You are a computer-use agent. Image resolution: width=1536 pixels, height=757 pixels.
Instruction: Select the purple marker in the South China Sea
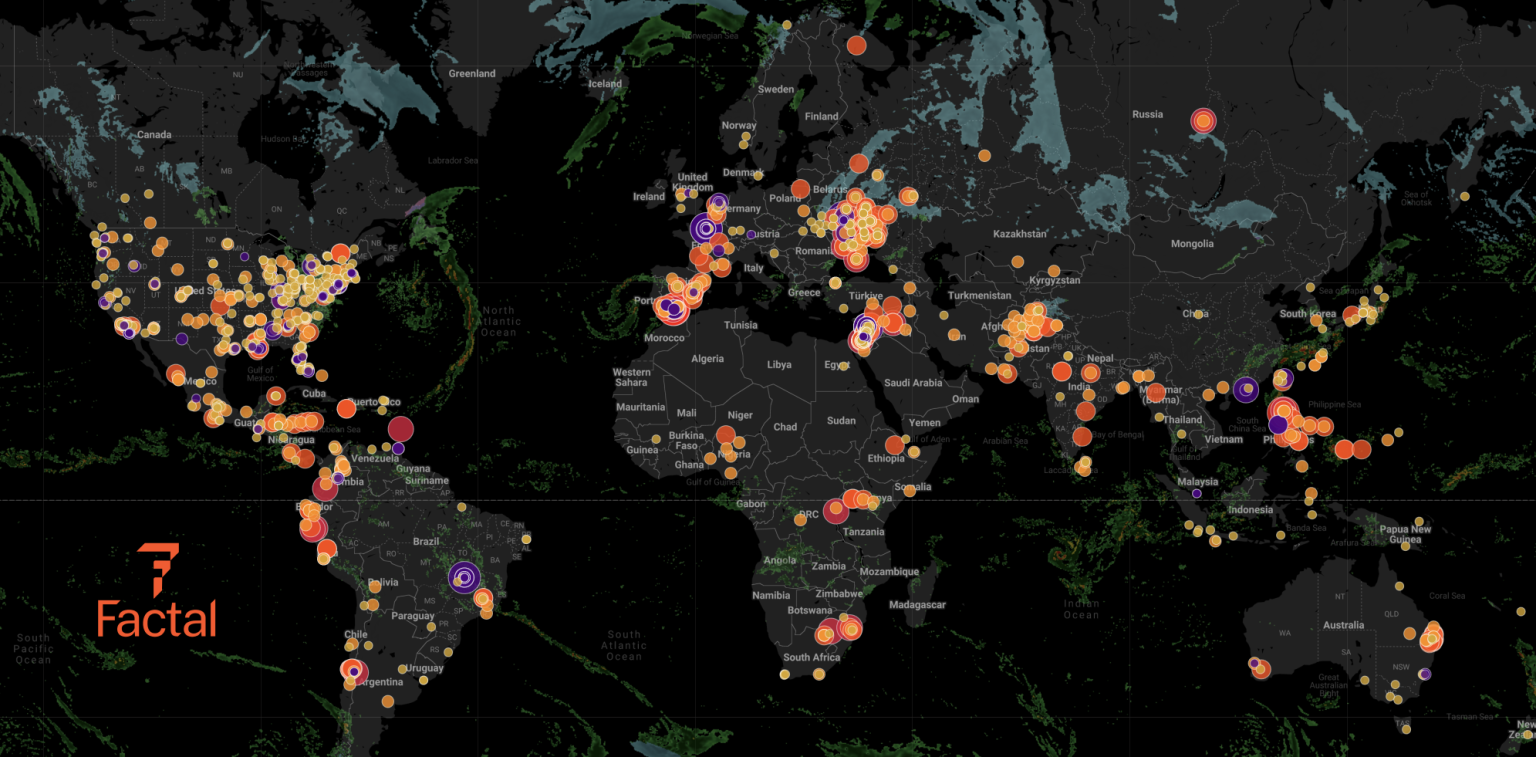1245,390
